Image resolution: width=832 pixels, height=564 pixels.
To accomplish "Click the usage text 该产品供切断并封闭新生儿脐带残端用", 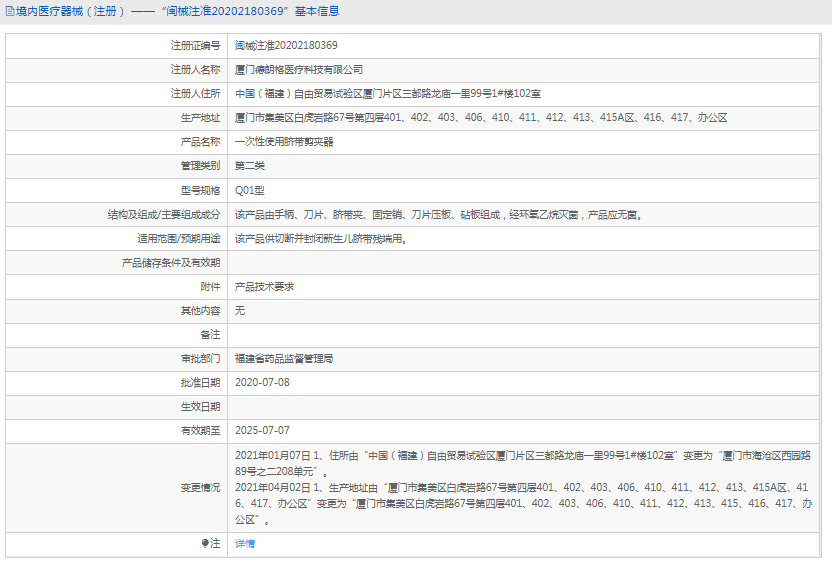I will pos(321,238).
